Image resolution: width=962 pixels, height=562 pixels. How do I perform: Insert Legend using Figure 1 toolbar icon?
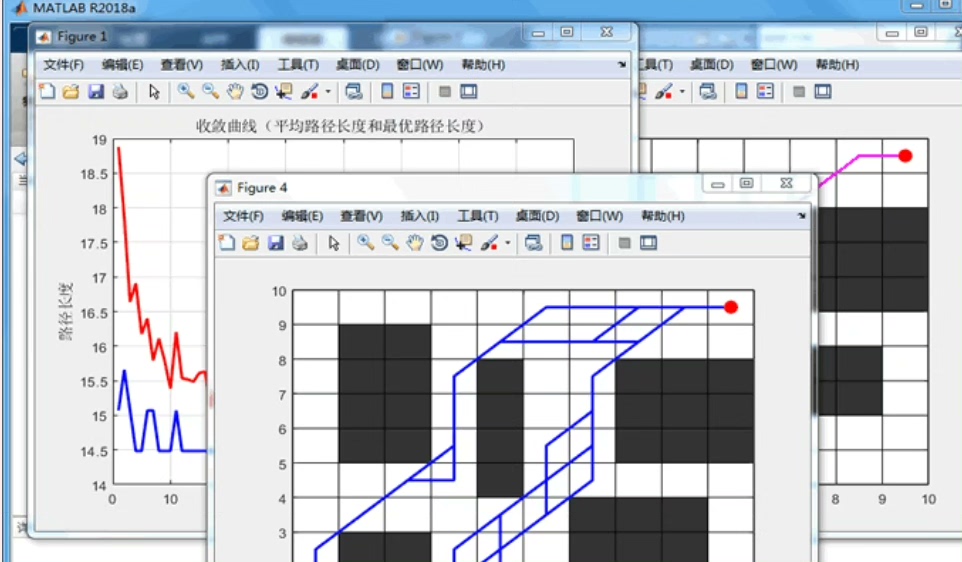[411, 91]
